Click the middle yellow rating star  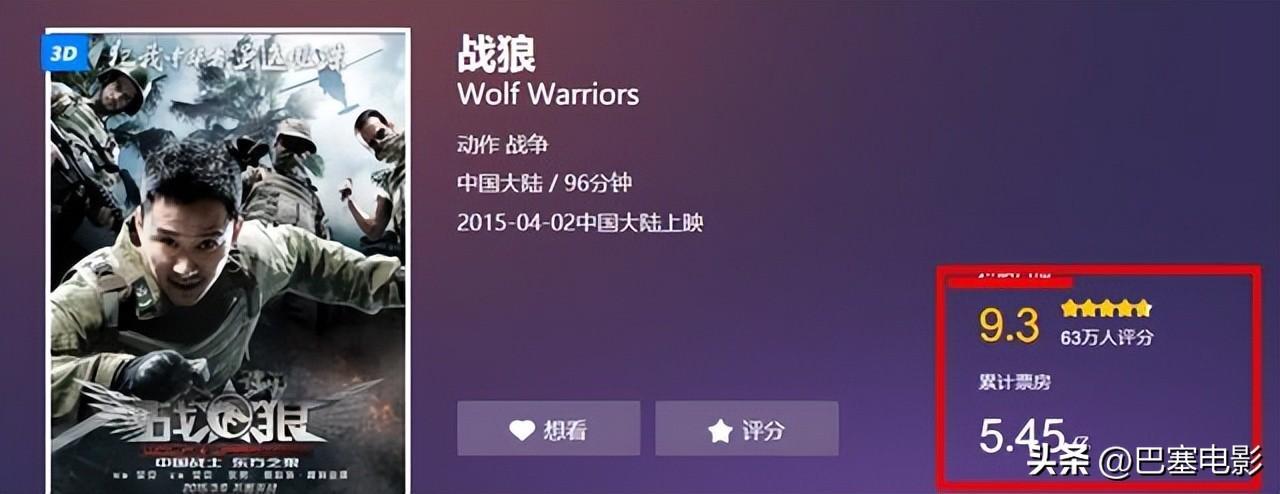[x=1107, y=308]
